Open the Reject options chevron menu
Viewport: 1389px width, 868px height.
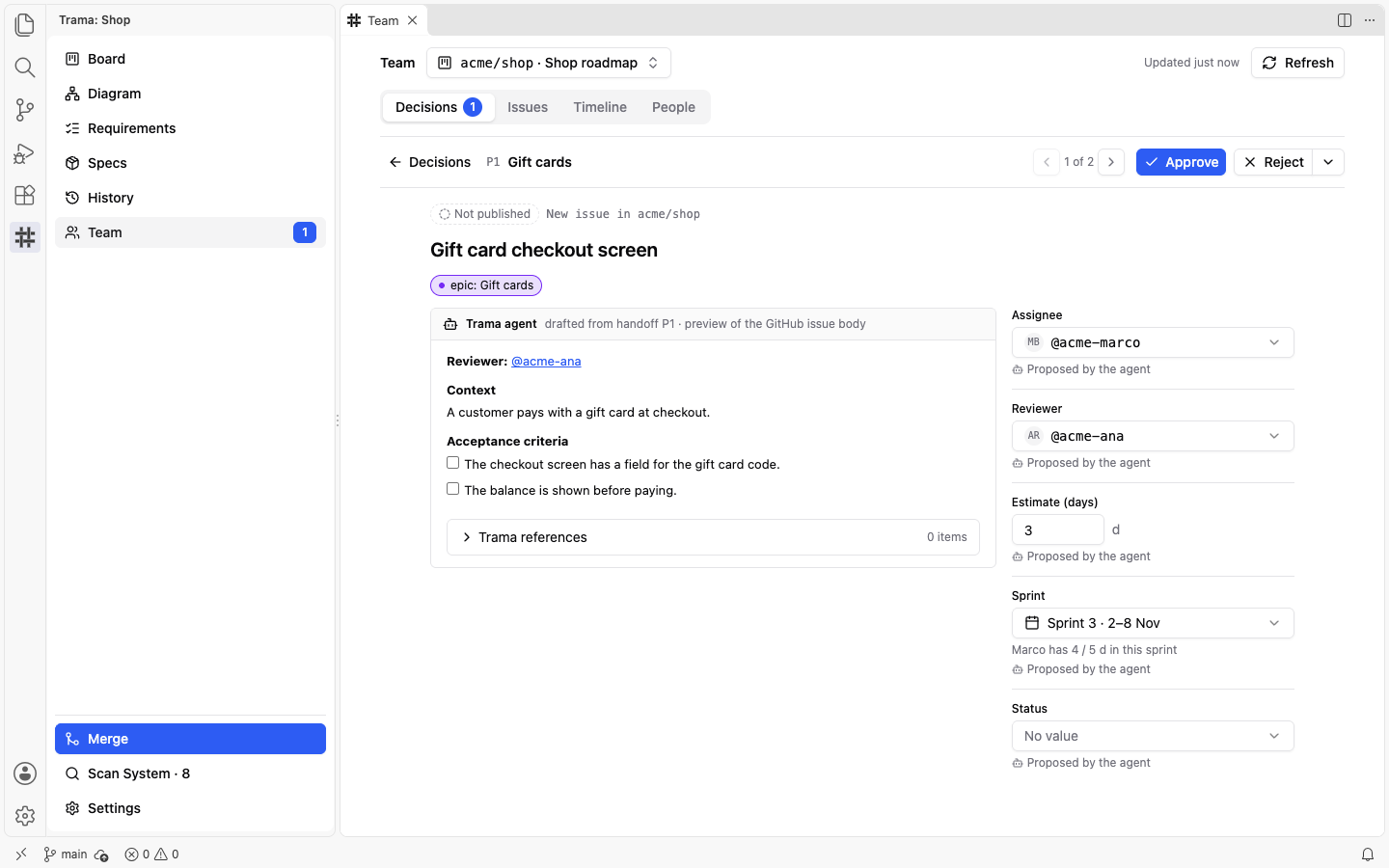[1328, 162]
